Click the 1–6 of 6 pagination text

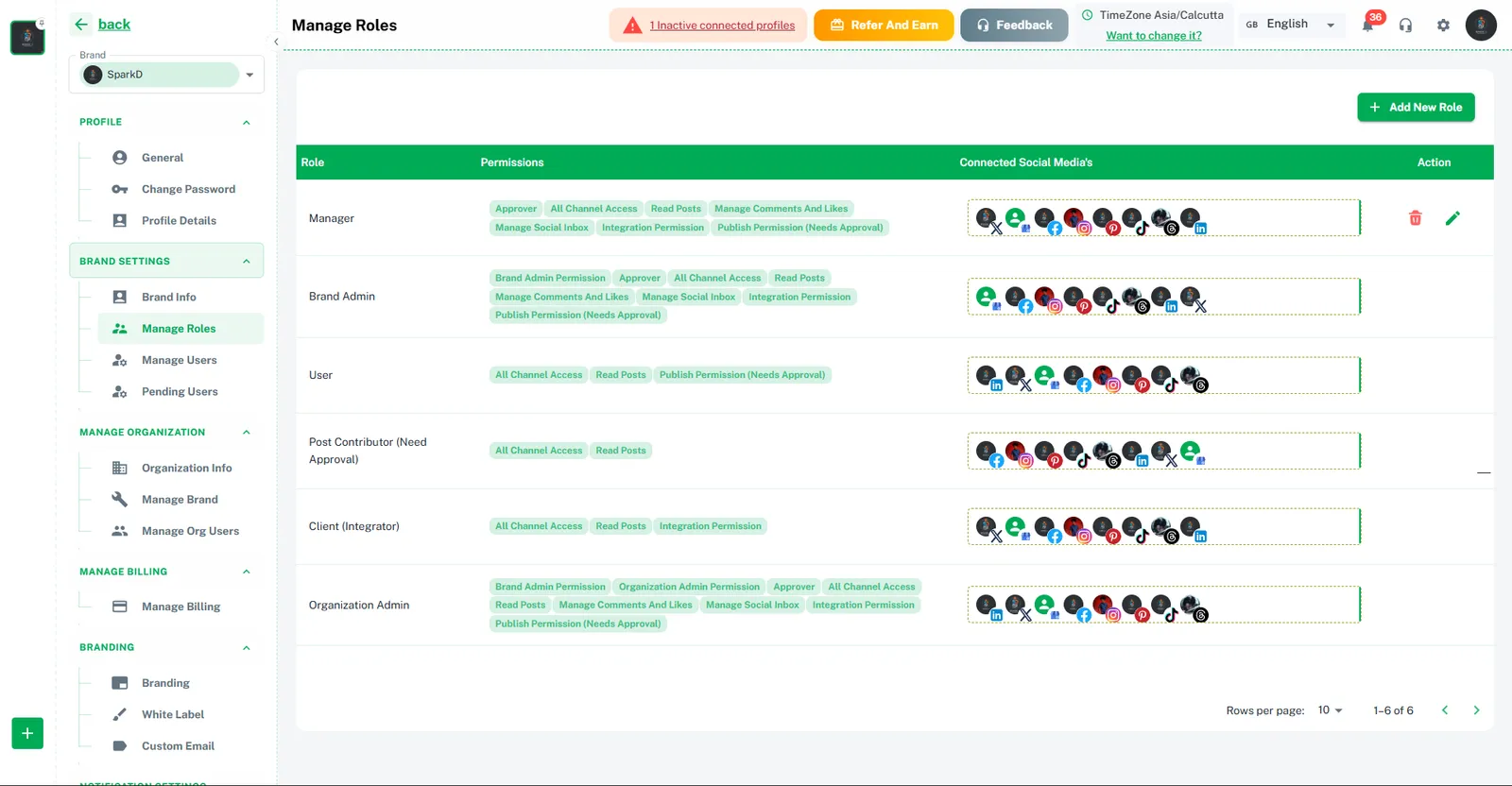pyautogui.click(x=1394, y=710)
